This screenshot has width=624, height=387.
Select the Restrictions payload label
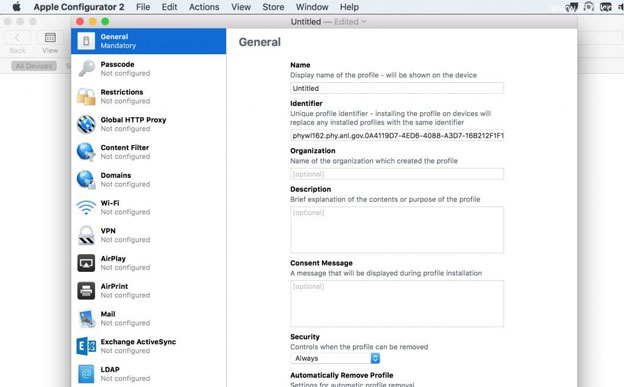[122, 92]
